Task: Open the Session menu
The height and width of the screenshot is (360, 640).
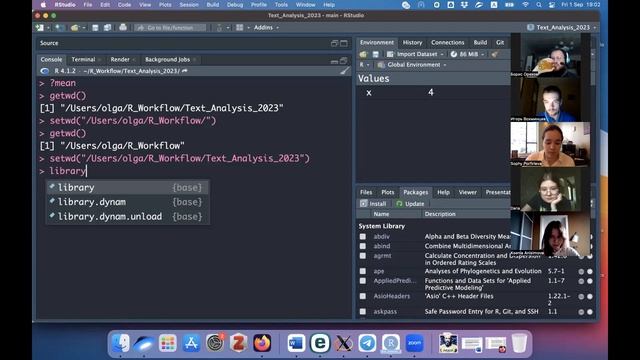Action: 189,4
